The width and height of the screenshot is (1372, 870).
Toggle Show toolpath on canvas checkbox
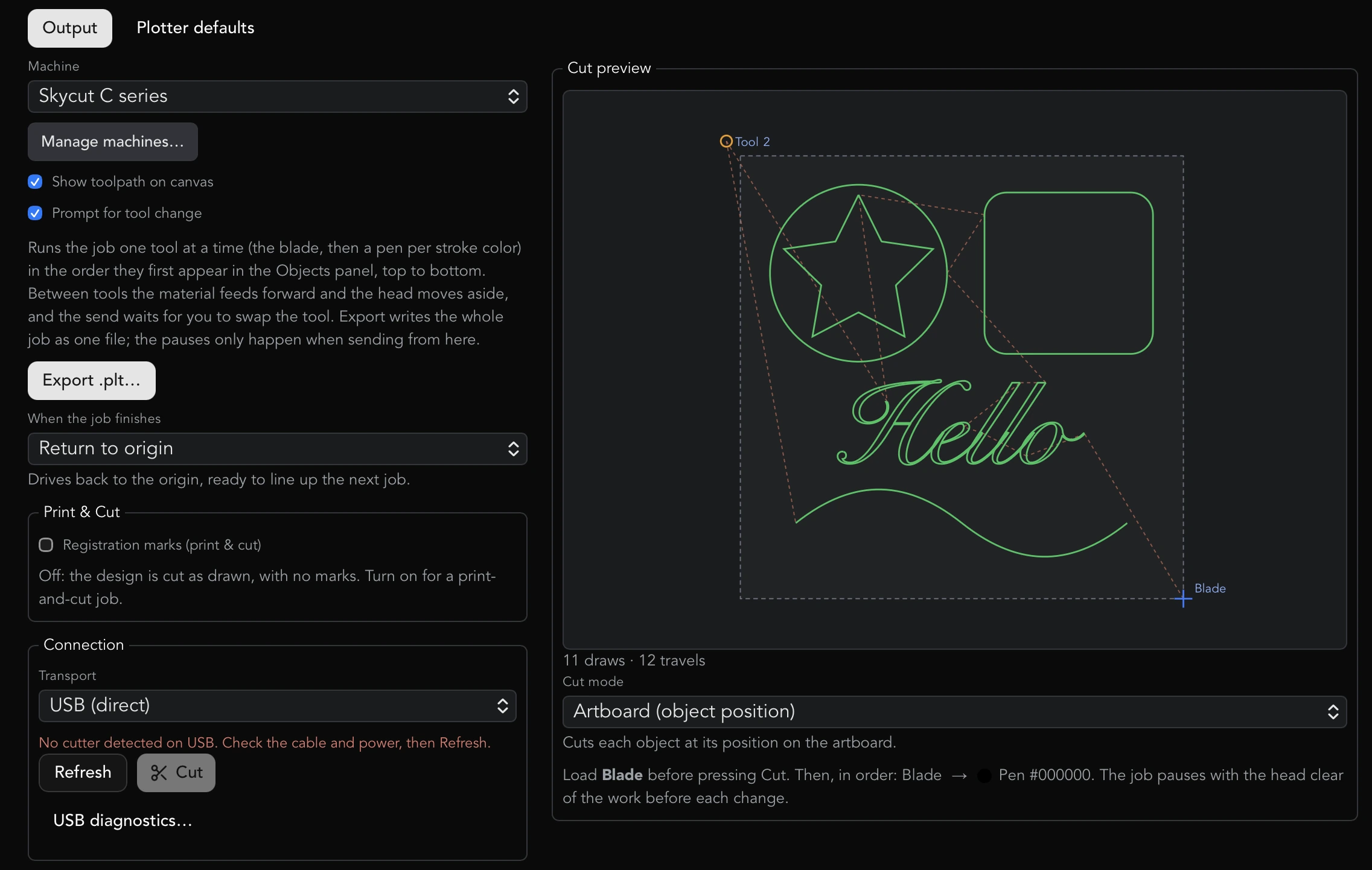click(35, 182)
